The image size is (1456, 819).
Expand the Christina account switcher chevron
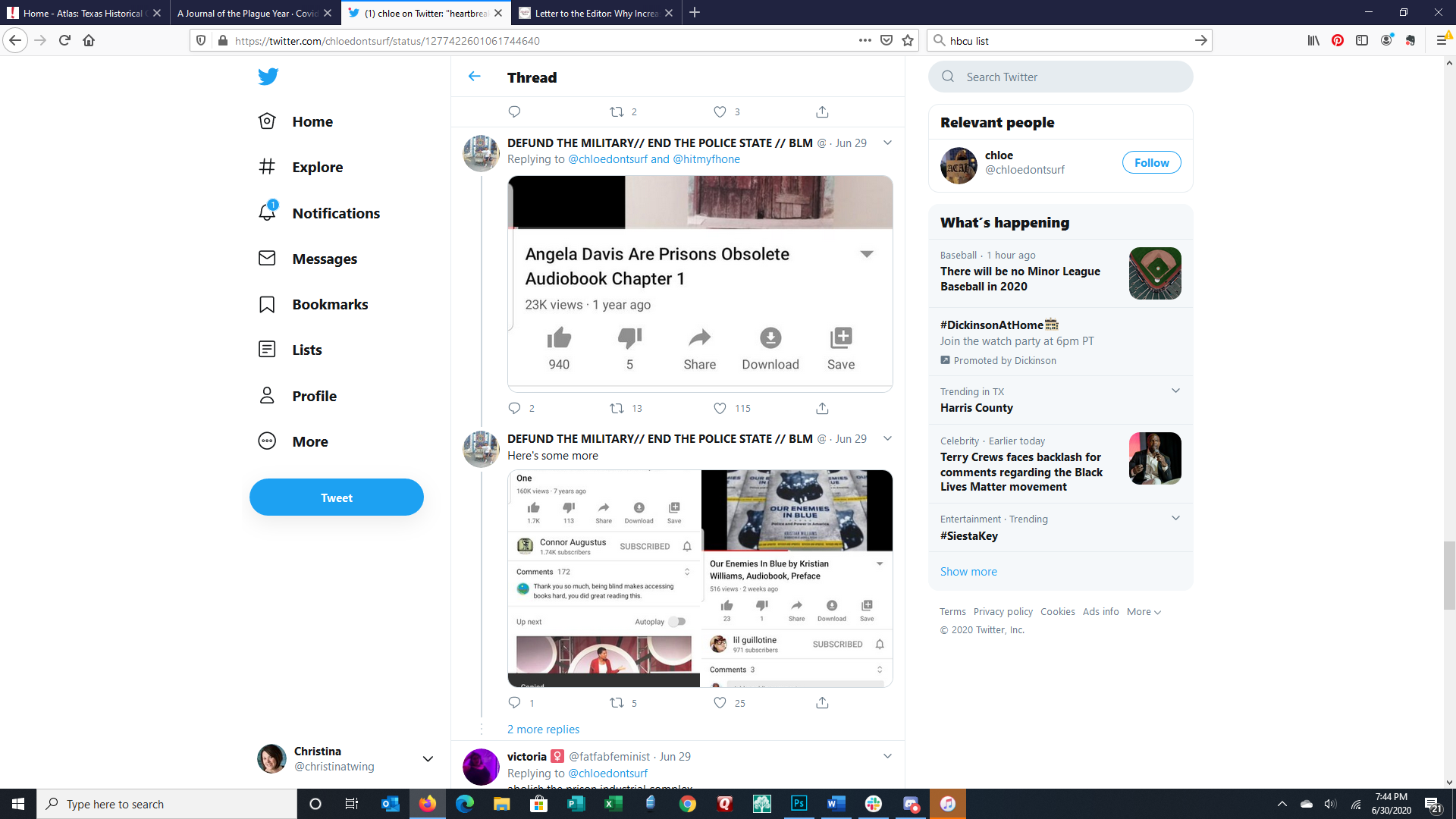pyautogui.click(x=428, y=758)
